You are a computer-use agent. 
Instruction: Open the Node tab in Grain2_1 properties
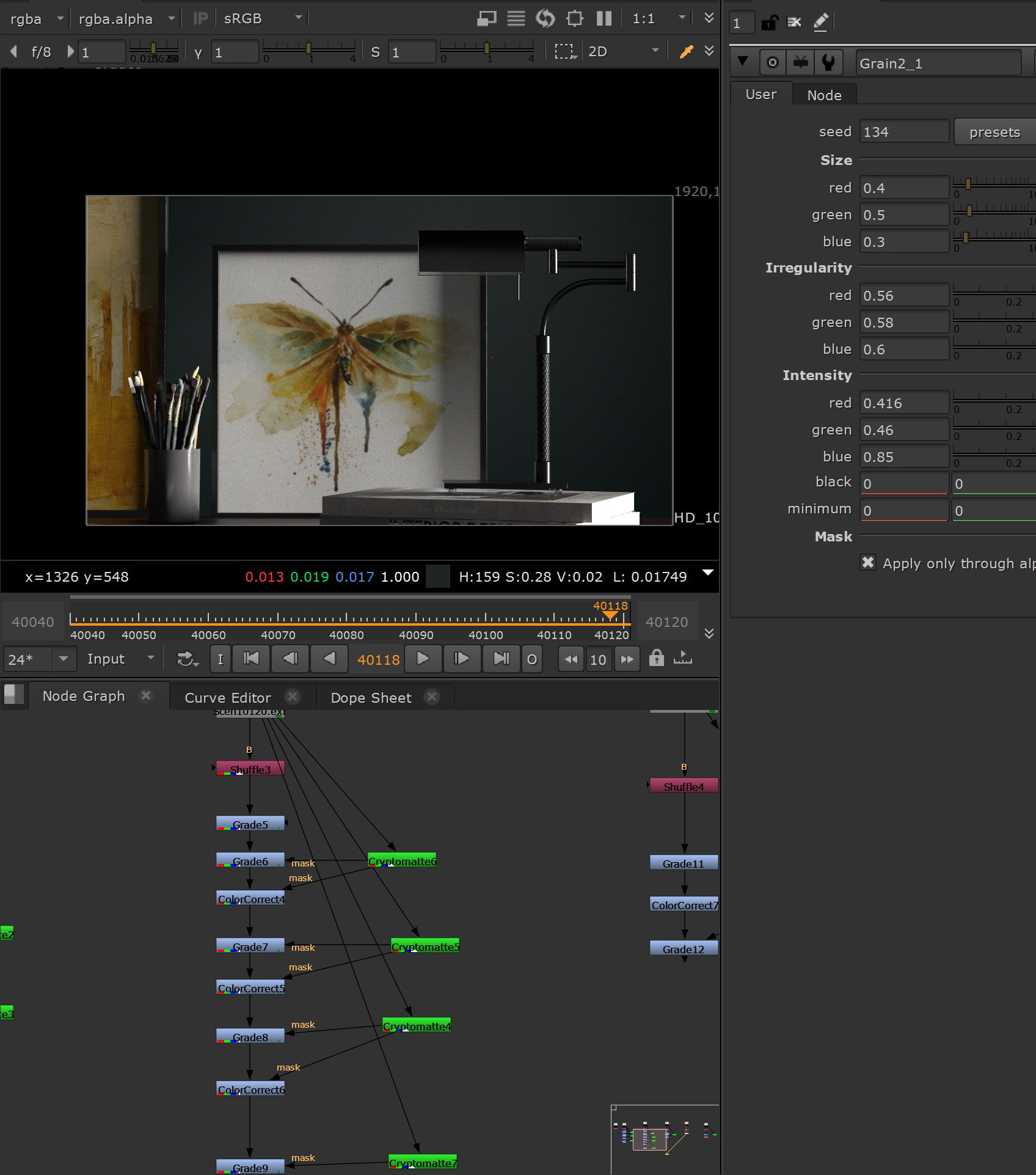click(824, 95)
